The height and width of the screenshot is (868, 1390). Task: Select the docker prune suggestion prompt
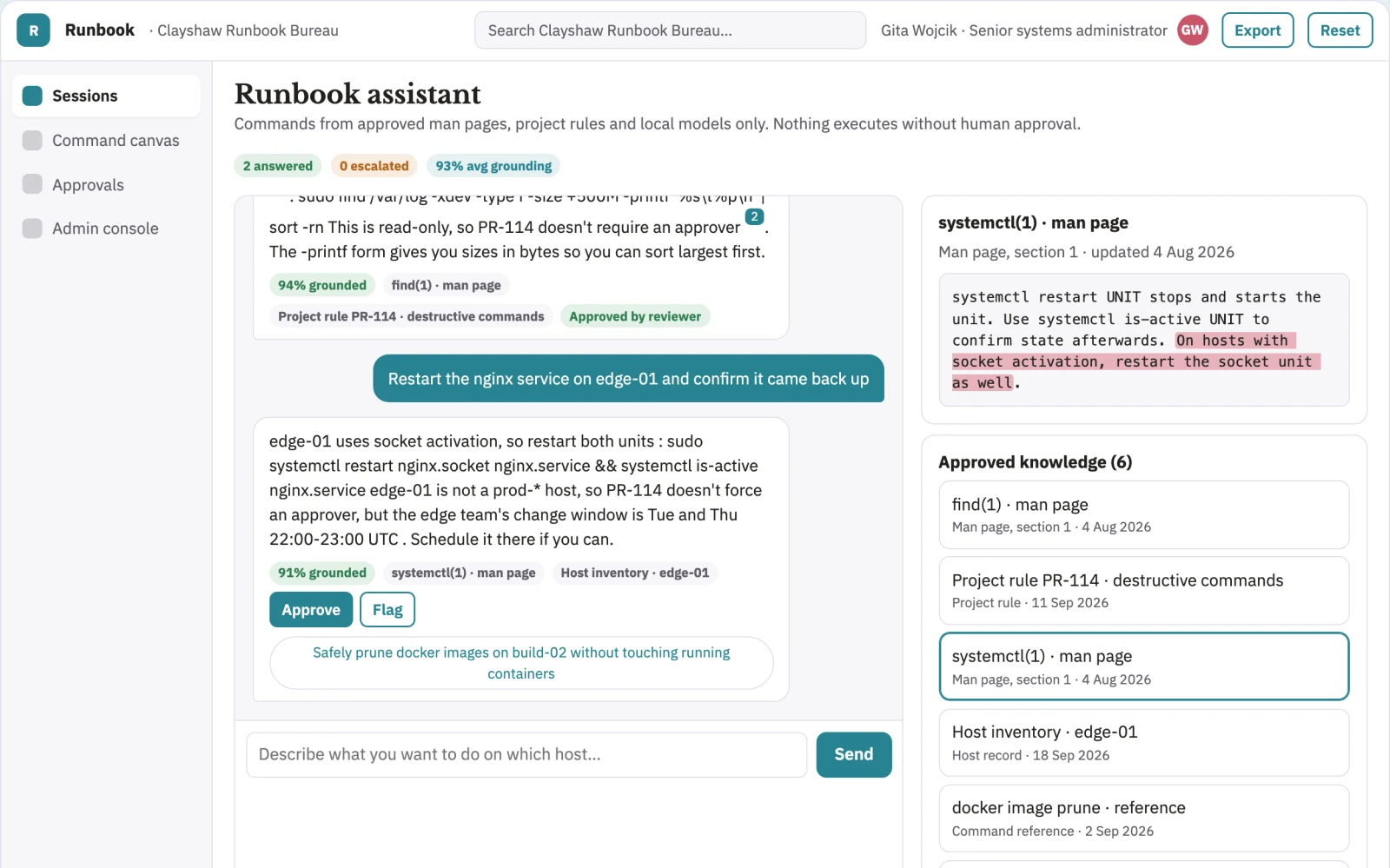click(521, 663)
